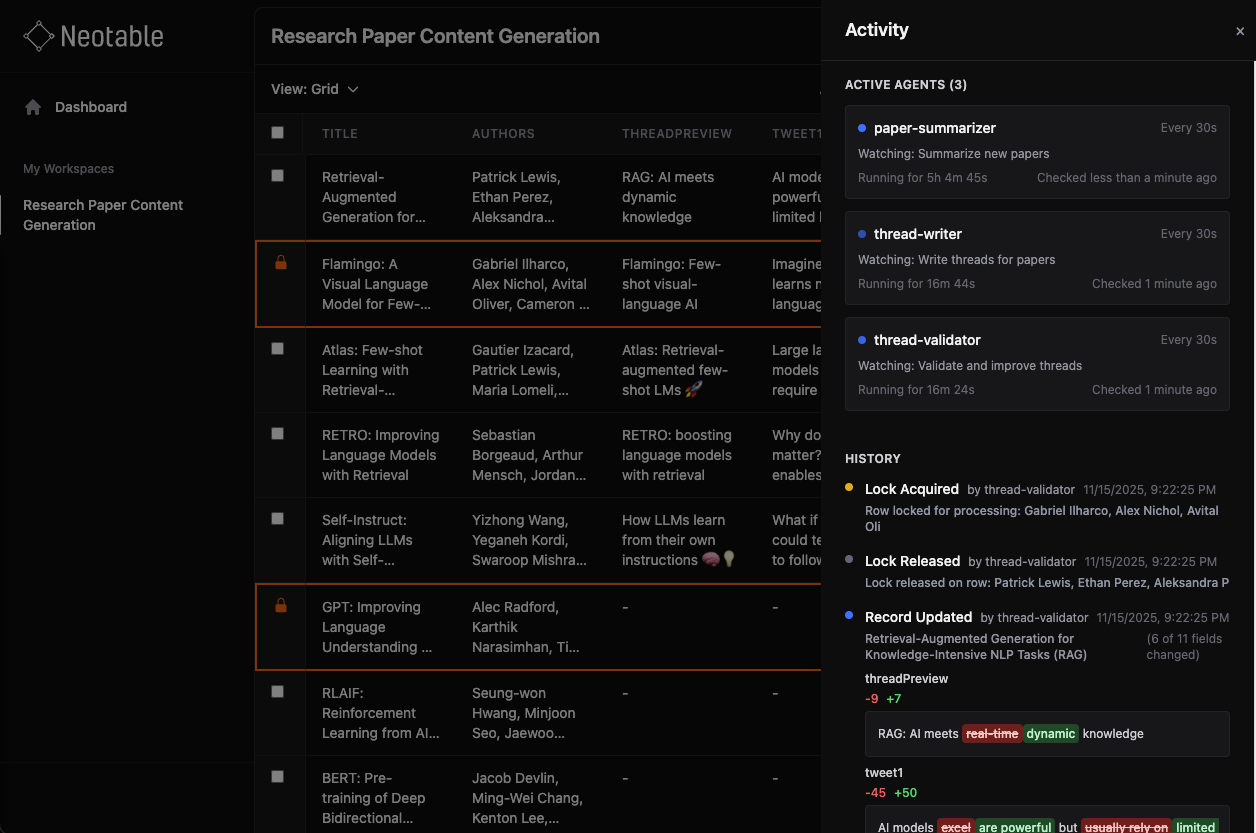Toggle the select-all checkbox in the table header
Image resolution: width=1256 pixels, height=833 pixels.
coord(277,131)
